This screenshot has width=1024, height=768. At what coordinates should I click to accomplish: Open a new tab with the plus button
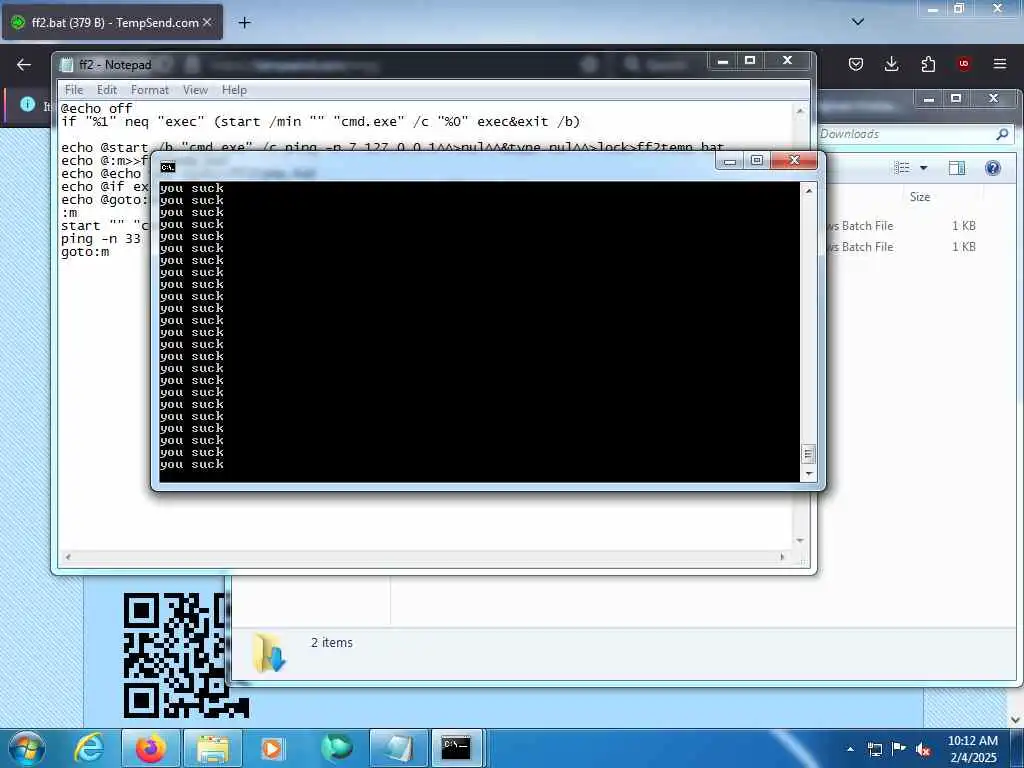pos(244,23)
